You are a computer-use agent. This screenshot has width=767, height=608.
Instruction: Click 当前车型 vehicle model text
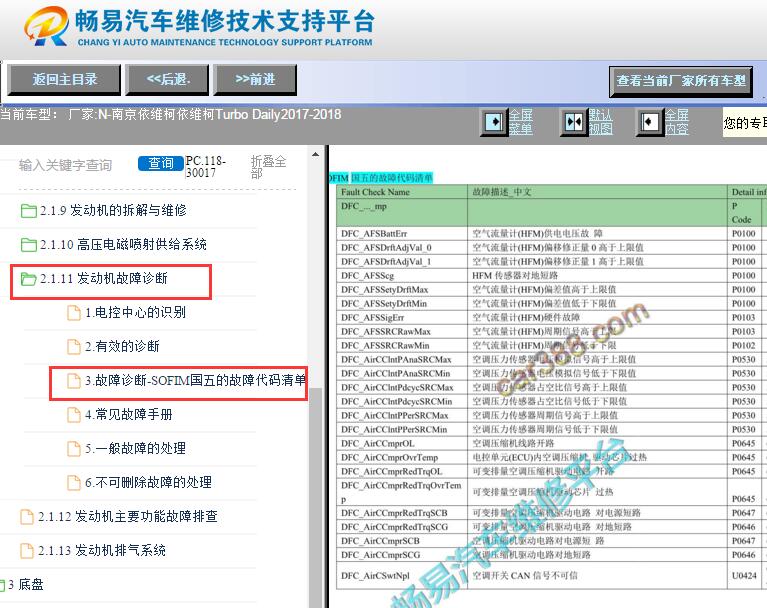(x=171, y=115)
